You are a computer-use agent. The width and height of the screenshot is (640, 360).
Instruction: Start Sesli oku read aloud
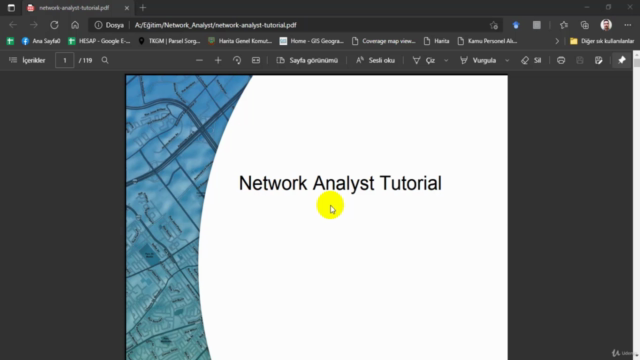click(375, 60)
